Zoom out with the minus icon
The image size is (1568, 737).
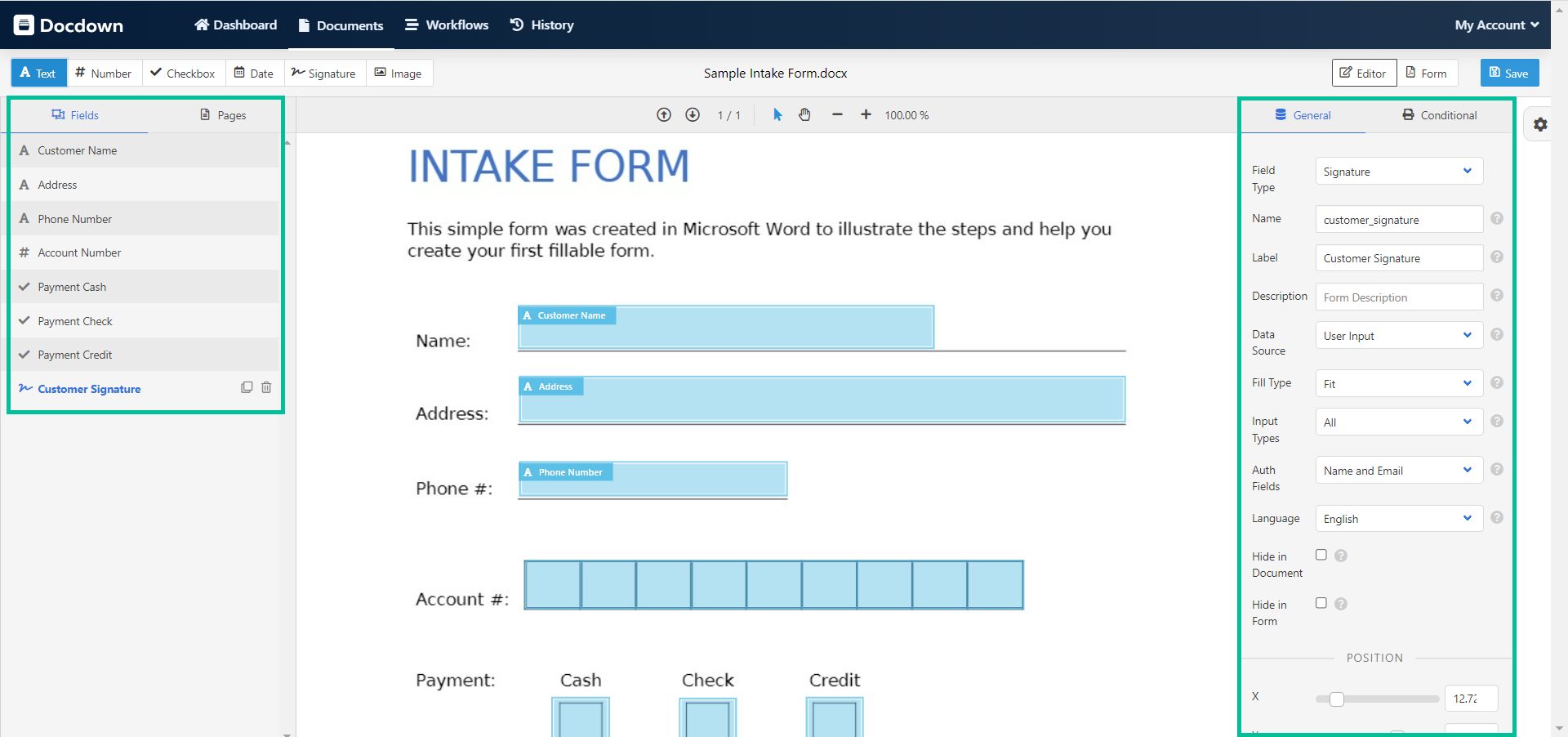point(837,115)
